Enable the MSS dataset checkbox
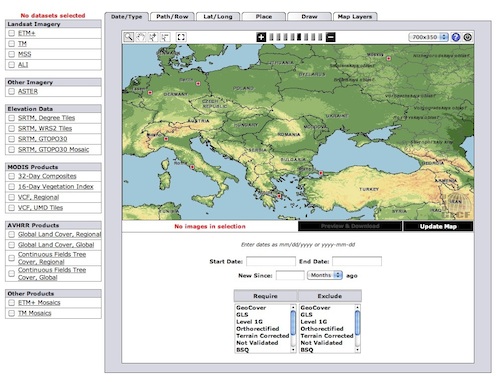Viewport: 500px width, 382px height. coord(12,54)
